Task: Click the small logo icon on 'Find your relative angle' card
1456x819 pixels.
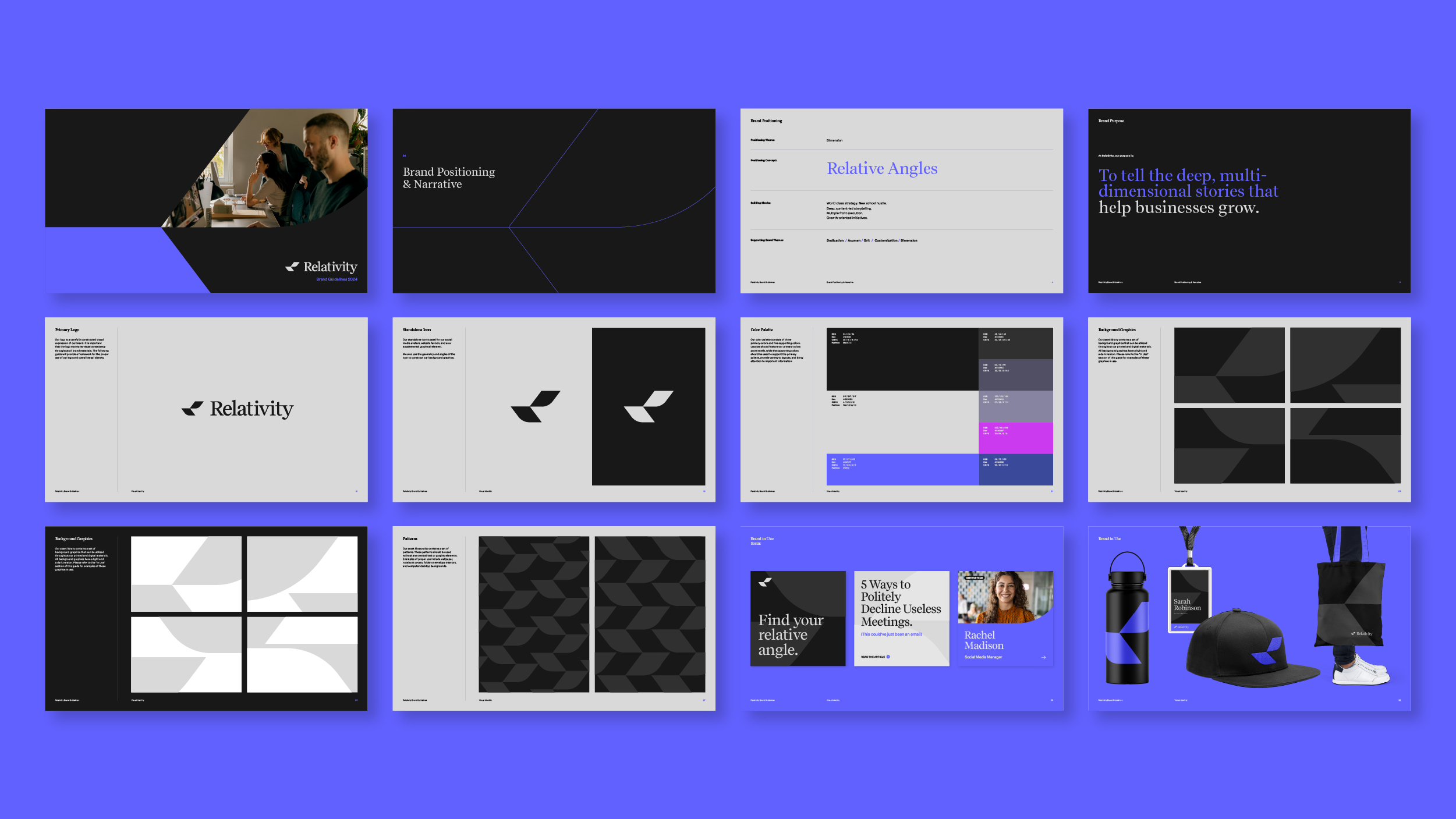Action: point(765,582)
